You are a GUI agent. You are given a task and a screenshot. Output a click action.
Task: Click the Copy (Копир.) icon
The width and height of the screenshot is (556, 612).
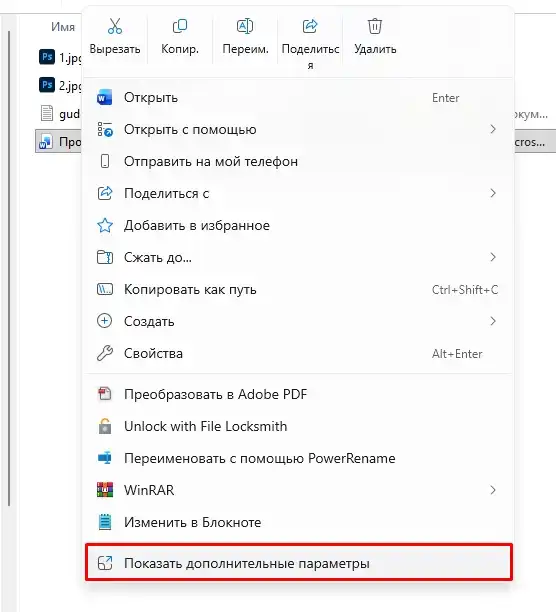click(180, 26)
